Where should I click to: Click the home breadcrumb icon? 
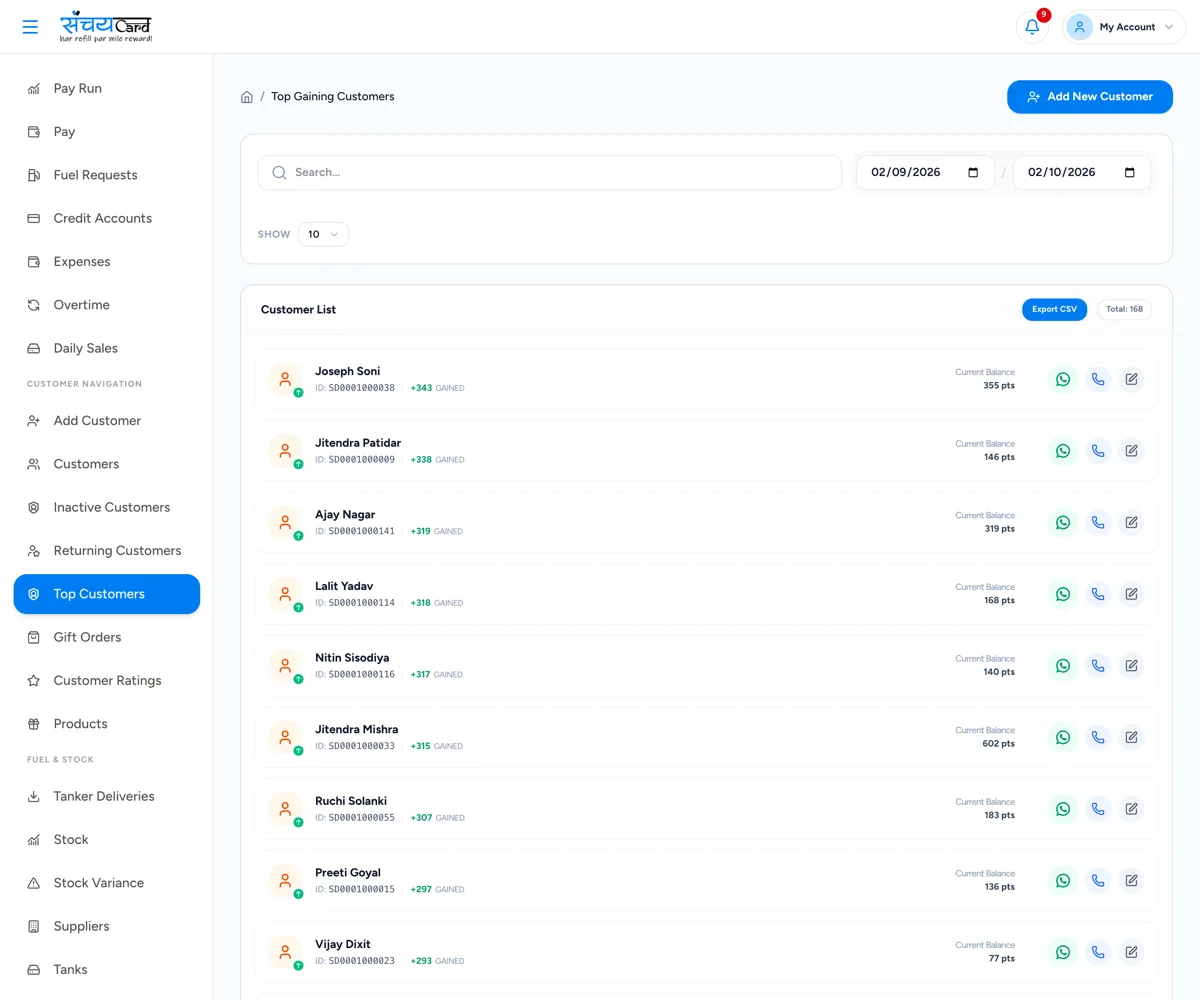(x=247, y=97)
